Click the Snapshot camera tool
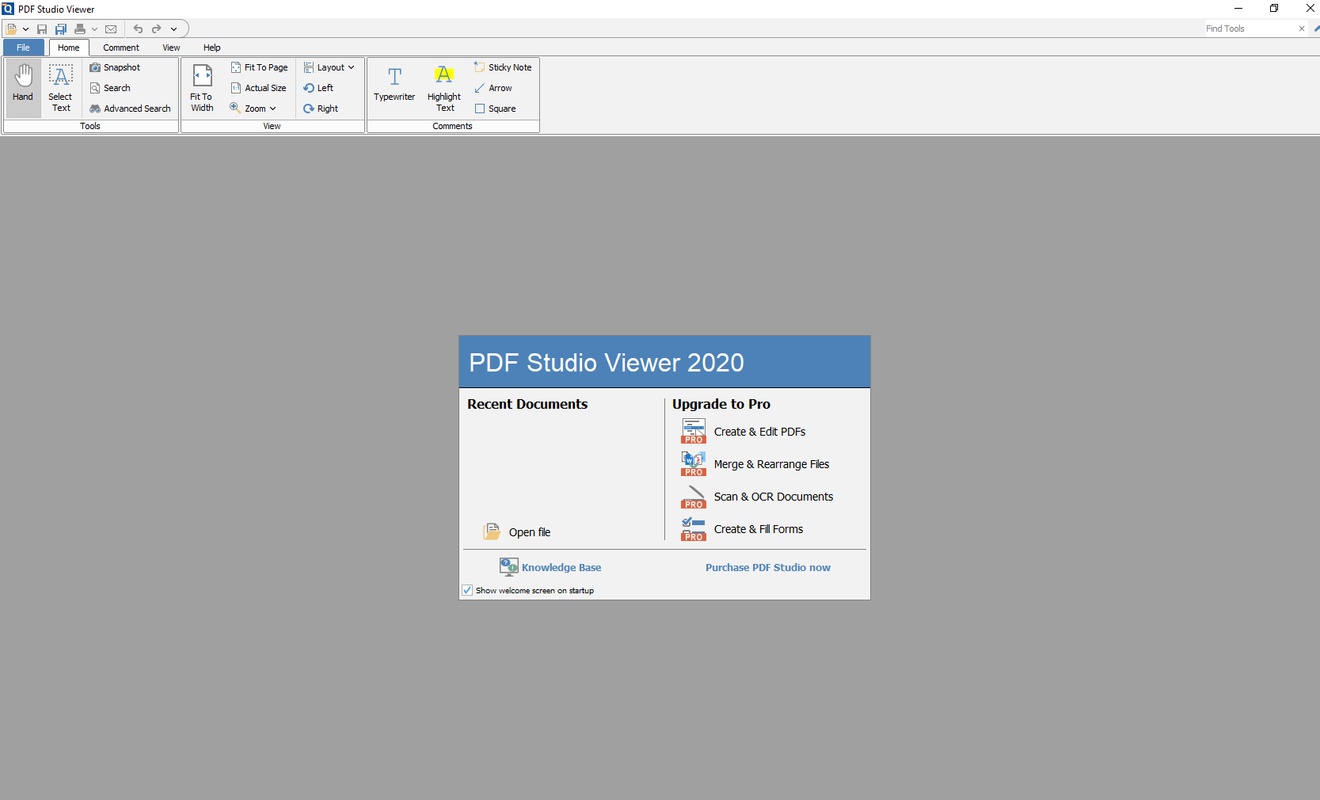Viewport: 1320px width, 800px height. click(x=115, y=68)
